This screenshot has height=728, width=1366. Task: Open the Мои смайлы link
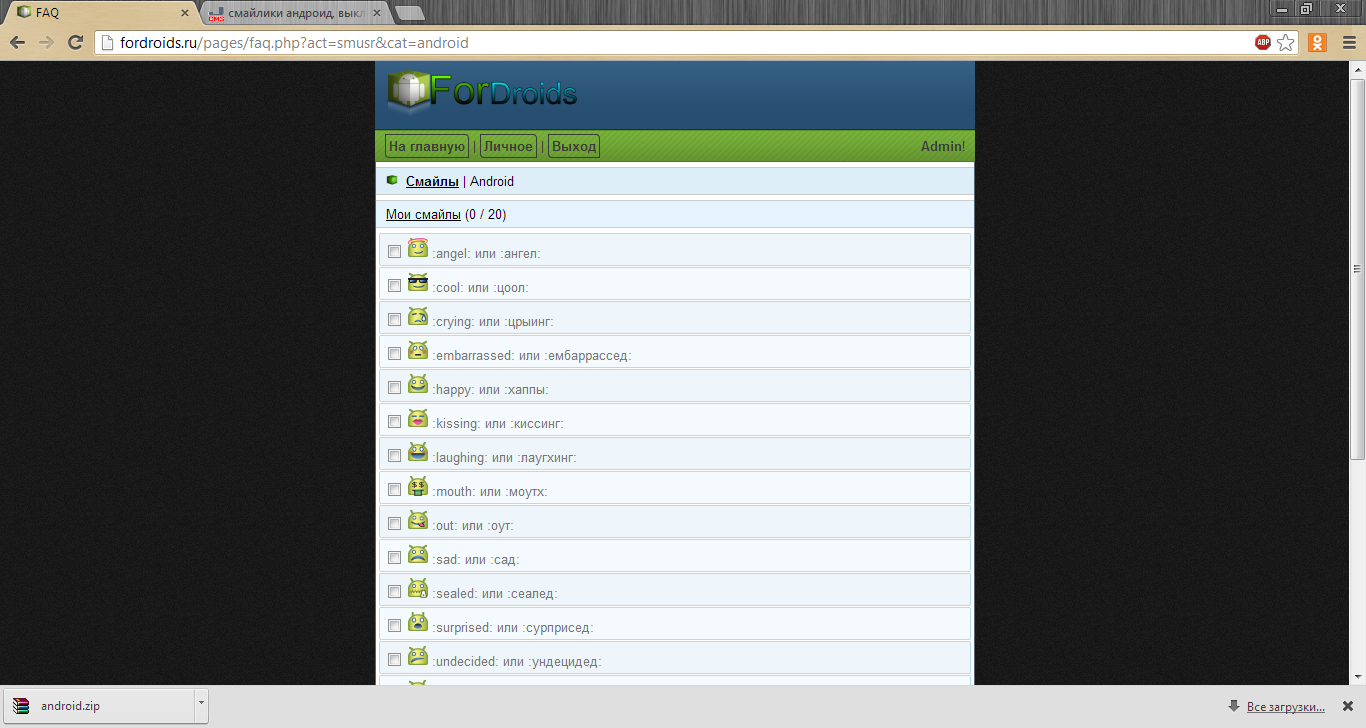[x=423, y=215]
